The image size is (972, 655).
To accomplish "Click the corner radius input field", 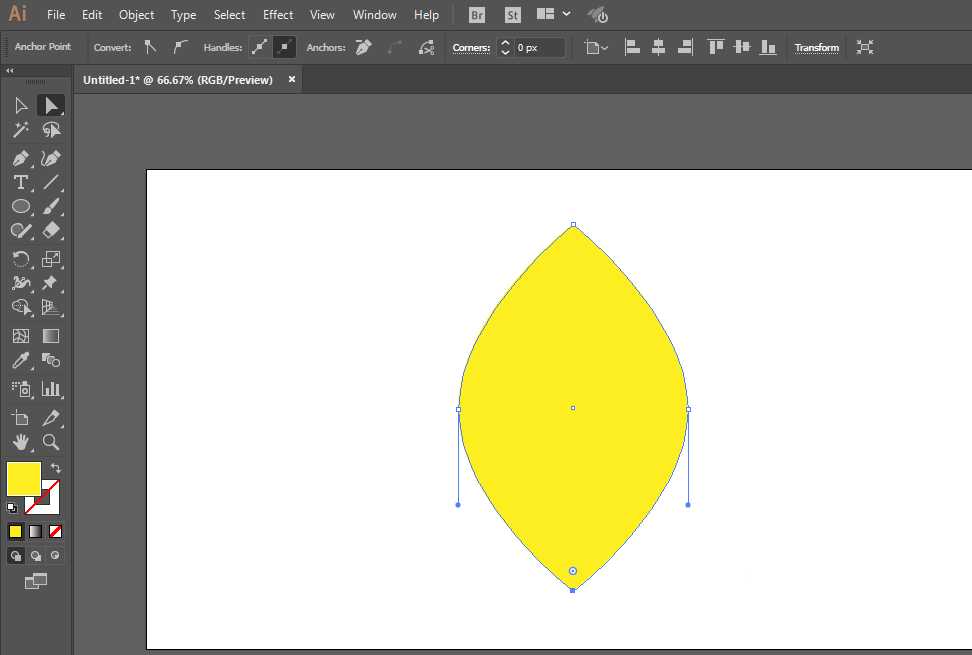I will click(x=539, y=47).
